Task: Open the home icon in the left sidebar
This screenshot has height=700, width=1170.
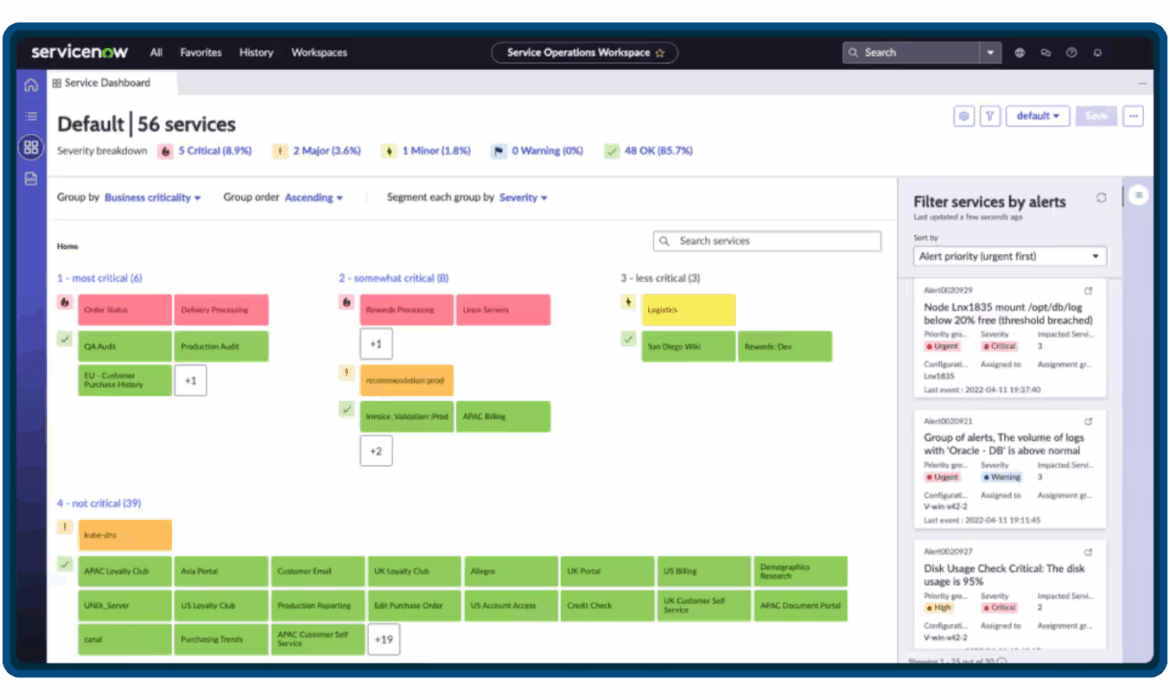Action: [x=31, y=85]
